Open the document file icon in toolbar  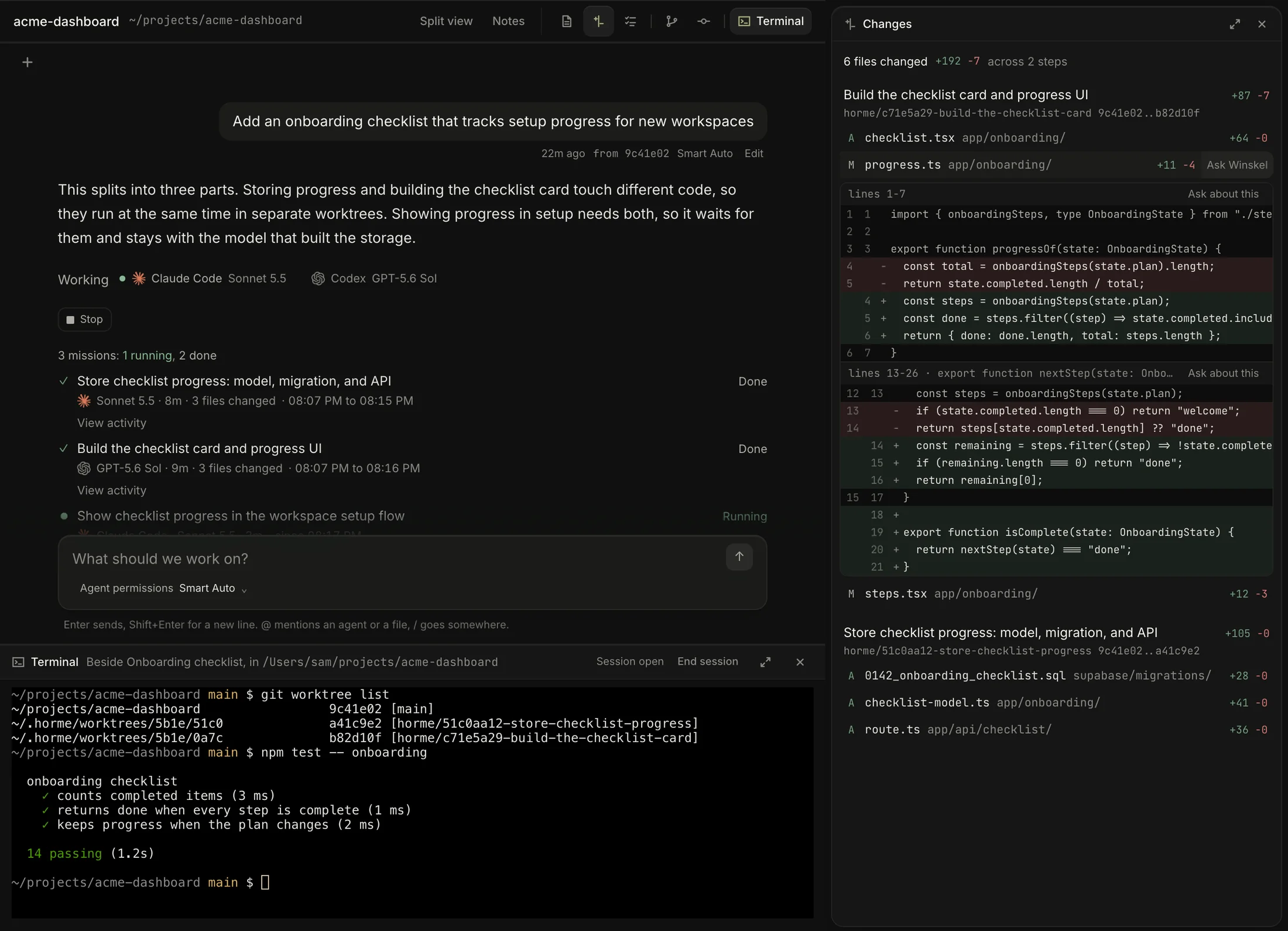pyautogui.click(x=566, y=21)
